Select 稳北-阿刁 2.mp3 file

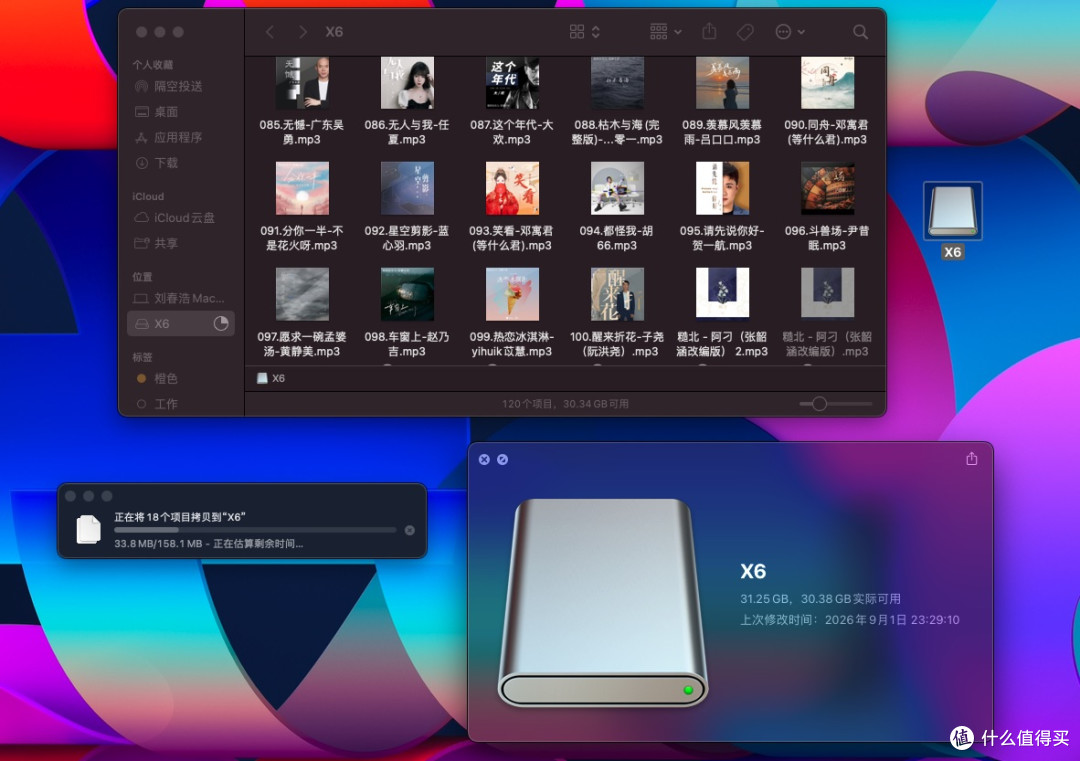pyautogui.click(x=722, y=313)
